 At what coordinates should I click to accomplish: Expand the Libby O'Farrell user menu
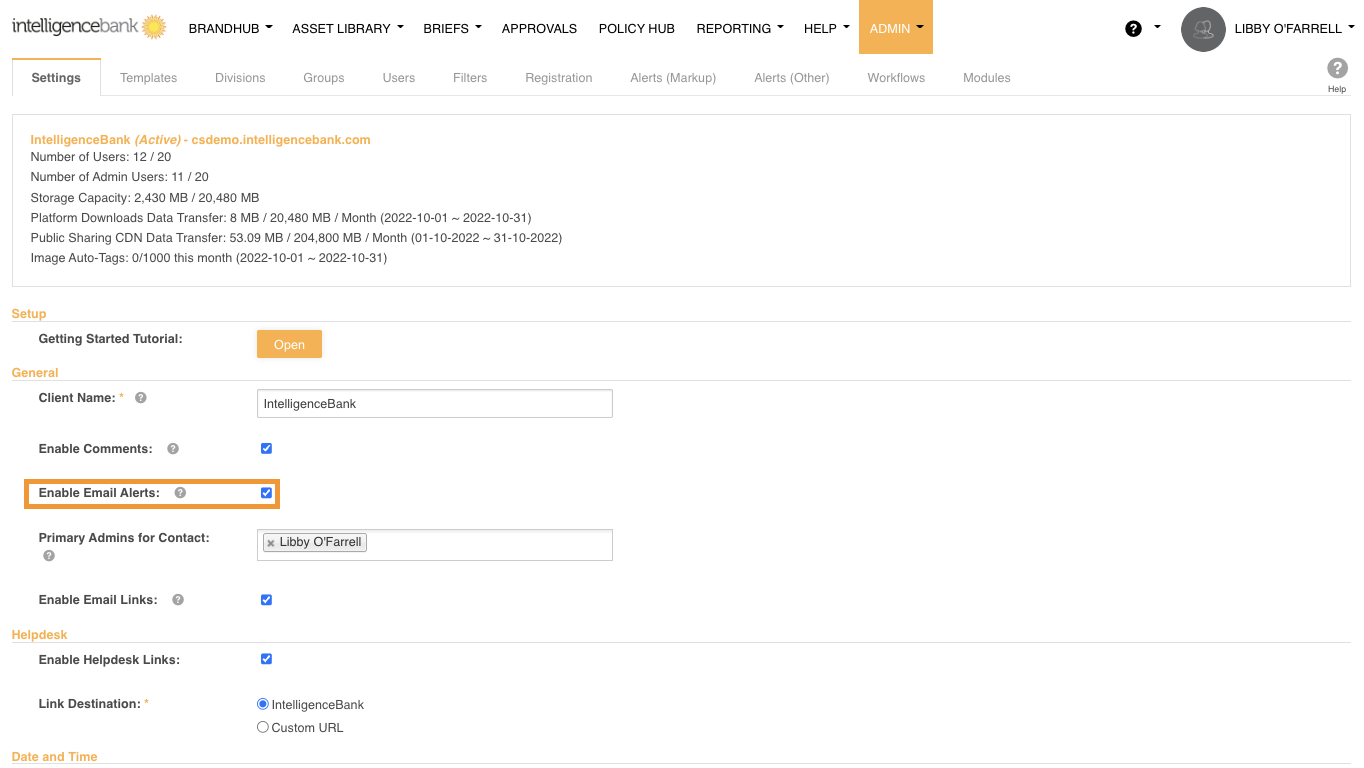pyautogui.click(x=1294, y=29)
